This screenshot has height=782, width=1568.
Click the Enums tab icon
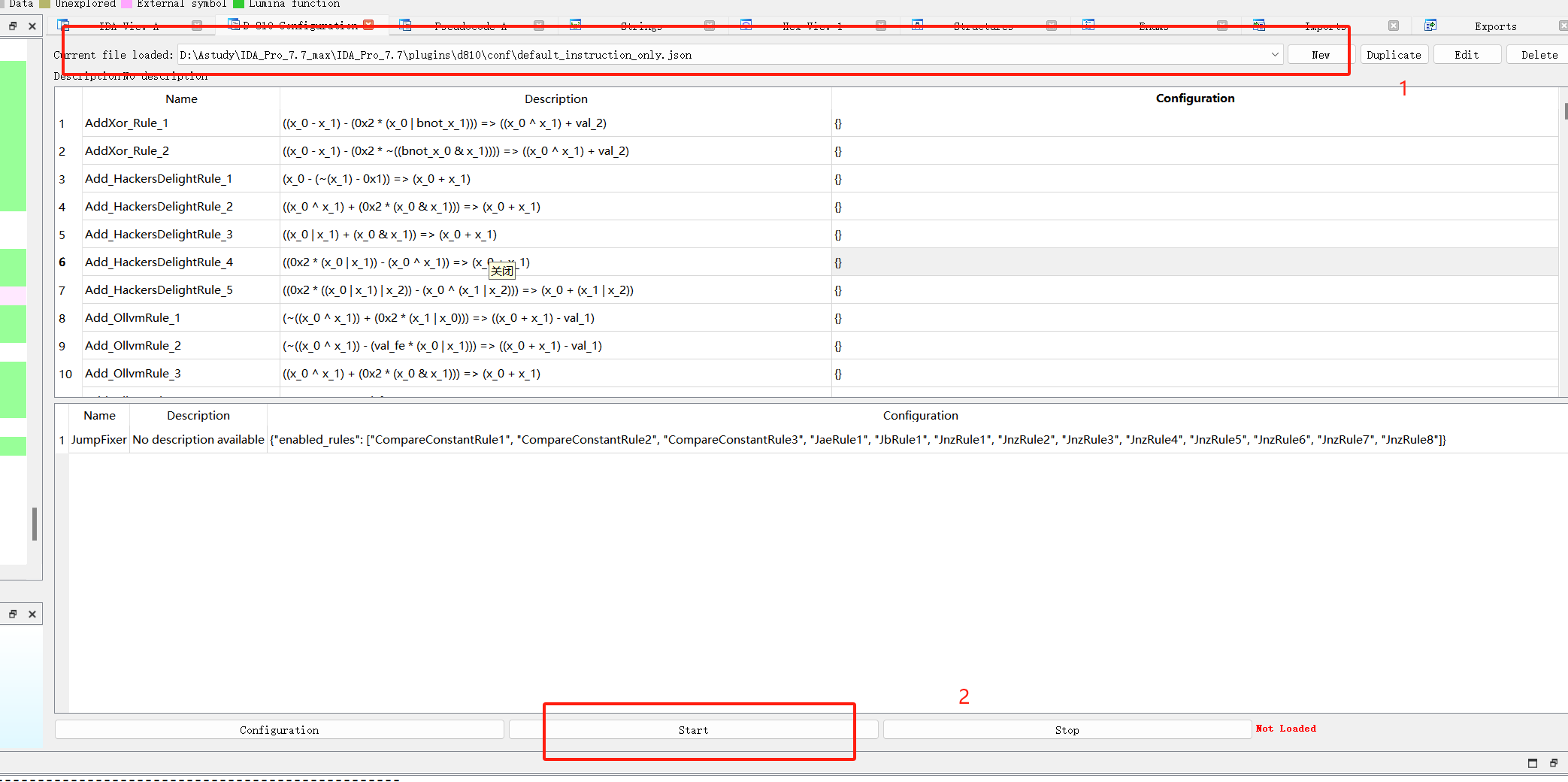coord(1088,25)
